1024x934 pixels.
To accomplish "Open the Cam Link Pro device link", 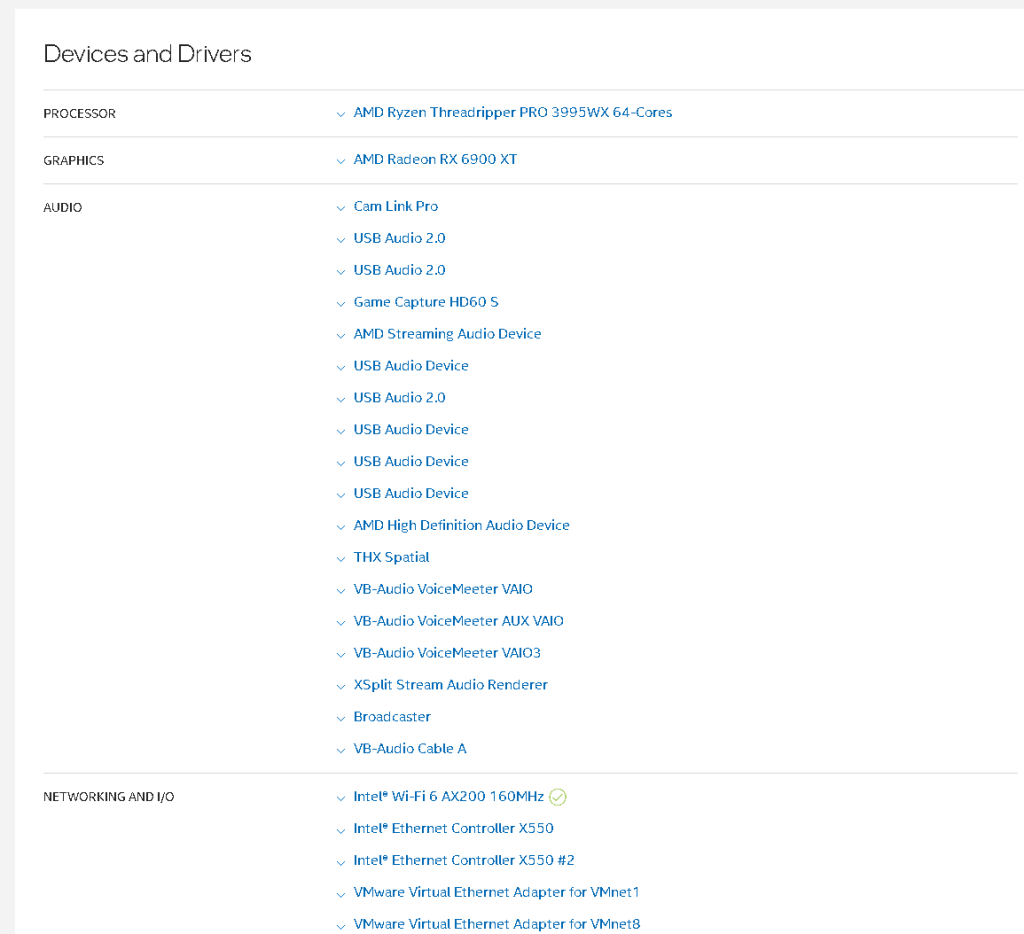I will click(x=396, y=206).
